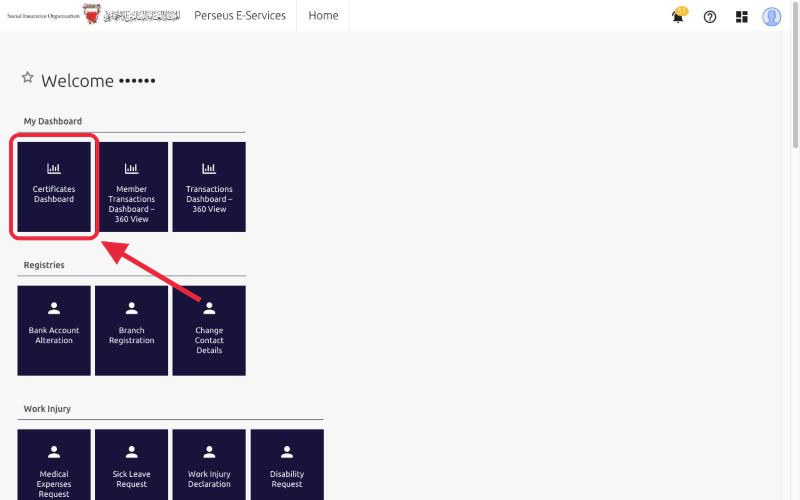
Task: Go to the Home tab
Action: click(x=323, y=16)
